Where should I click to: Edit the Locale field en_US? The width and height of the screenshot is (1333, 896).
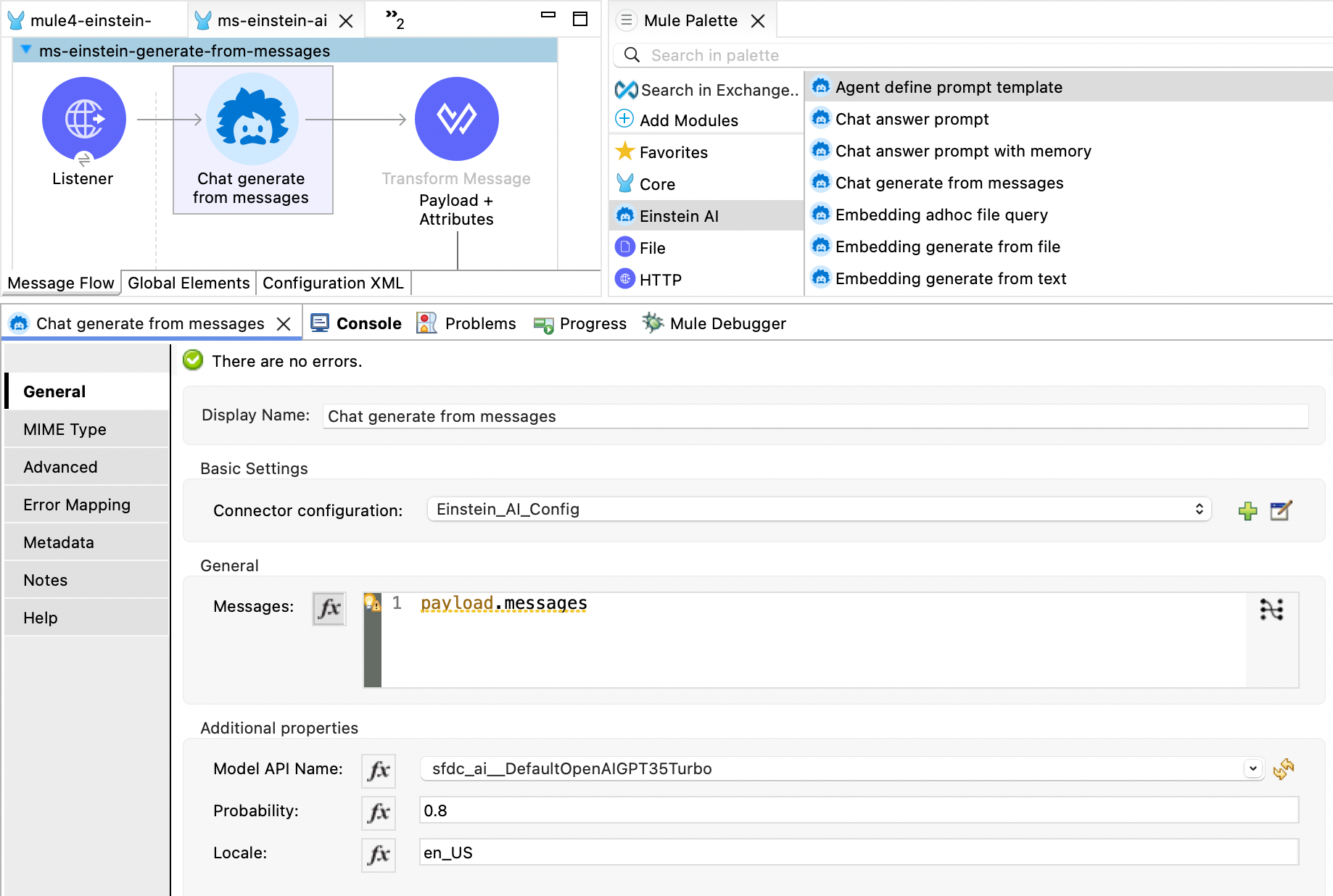859,853
